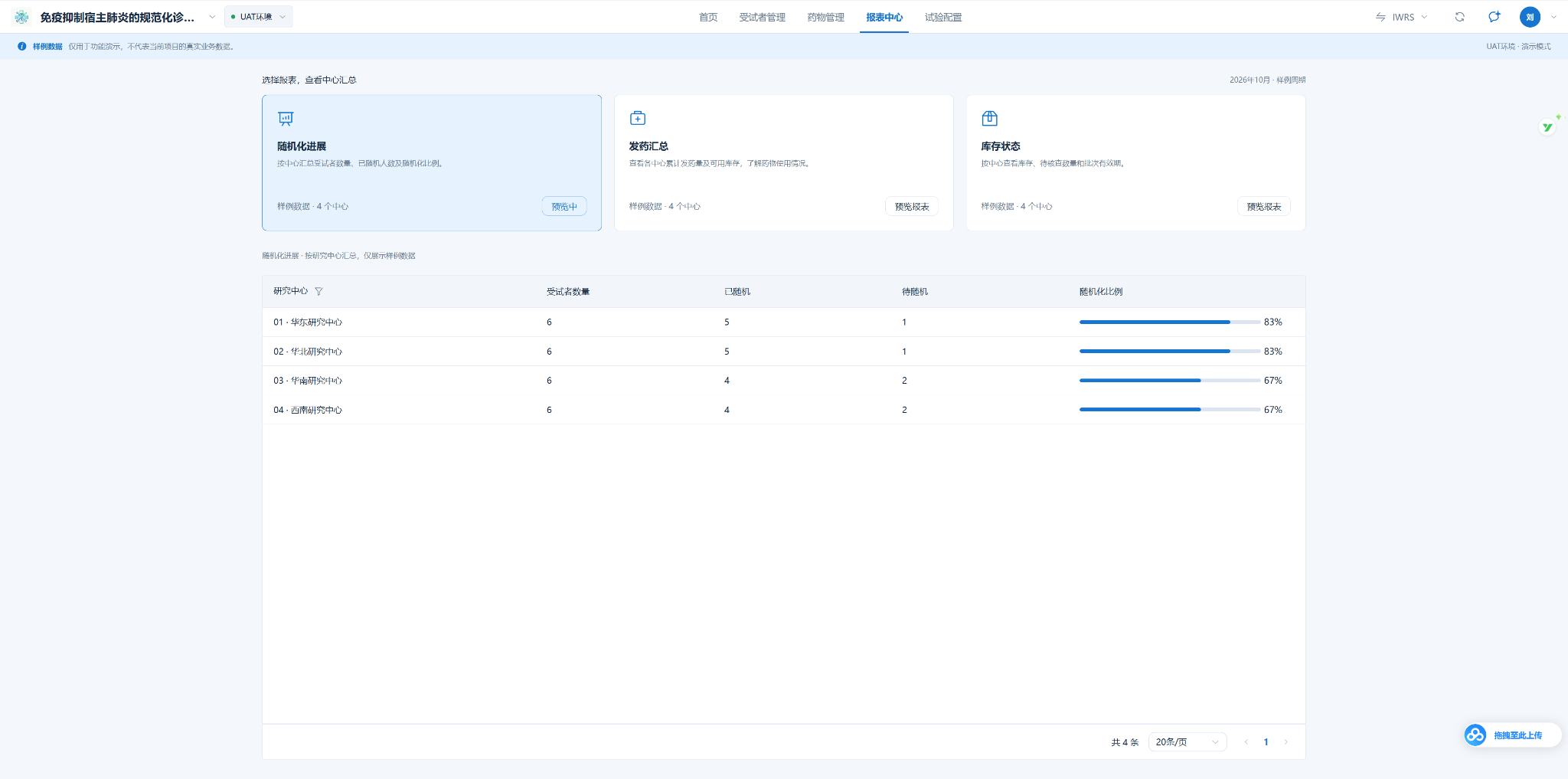Open 试验配置 tab

(x=943, y=17)
